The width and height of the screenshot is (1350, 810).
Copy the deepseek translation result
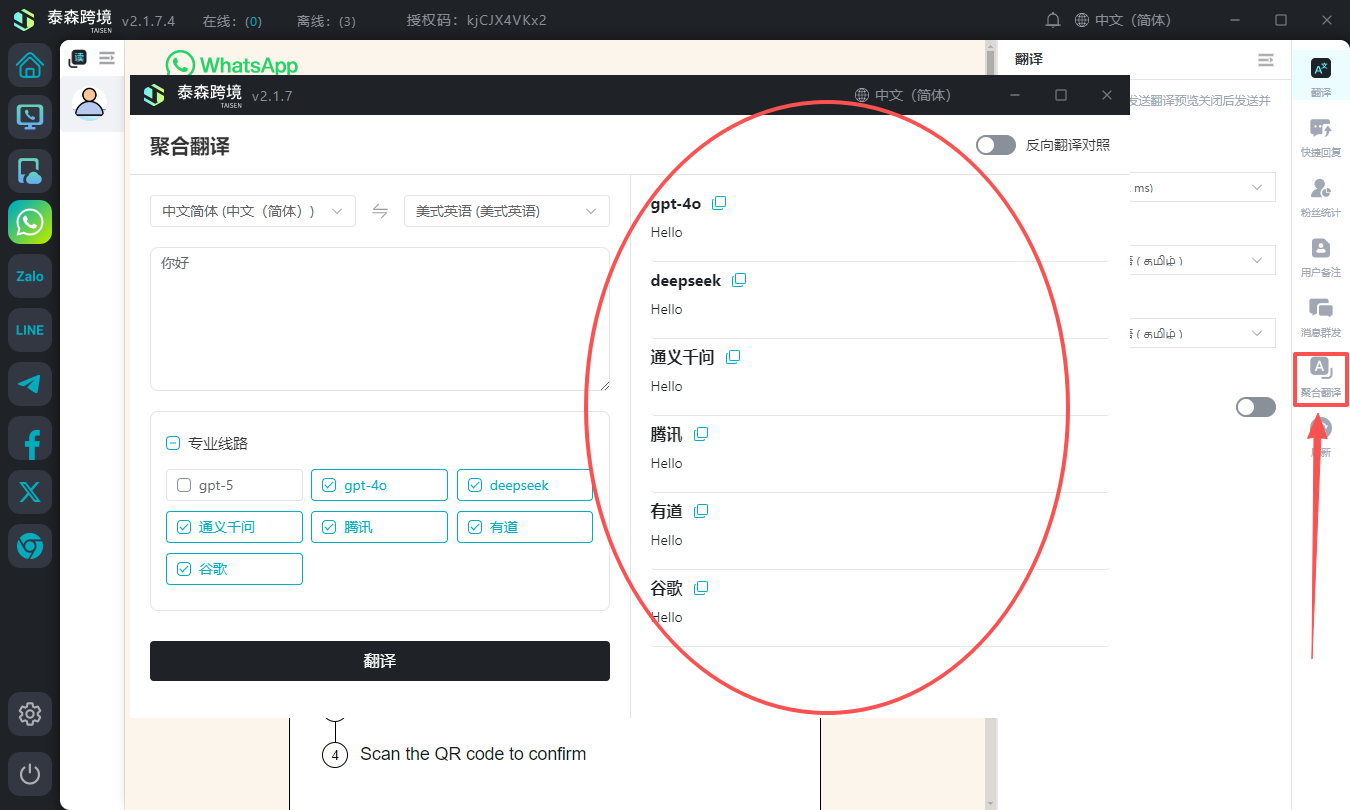point(739,280)
